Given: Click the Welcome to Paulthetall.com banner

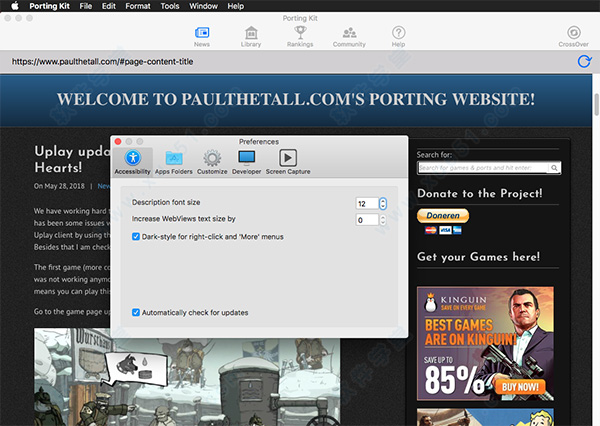Looking at the screenshot, I should (x=296, y=100).
